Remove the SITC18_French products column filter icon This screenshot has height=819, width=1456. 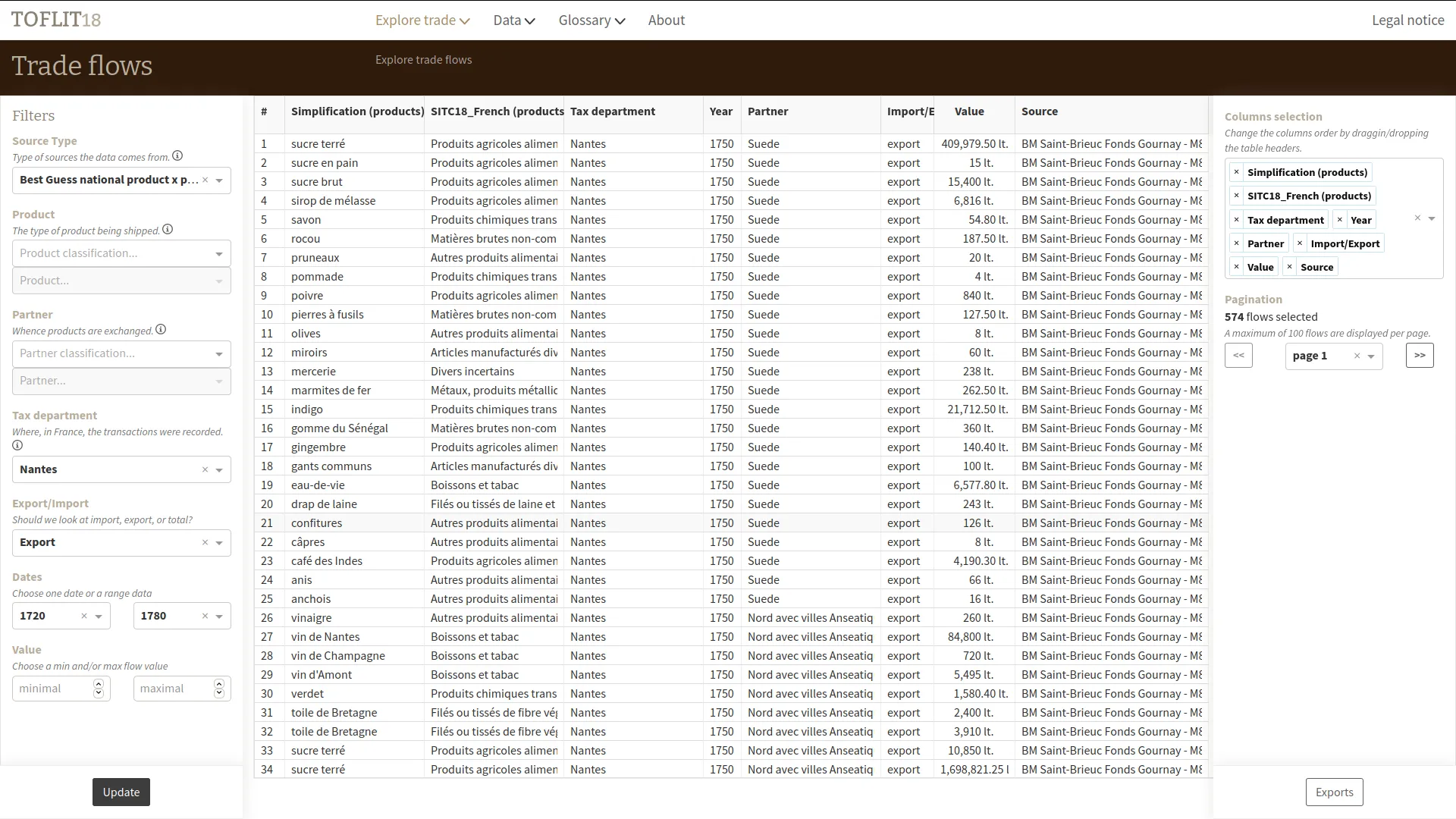pos(1236,195)
